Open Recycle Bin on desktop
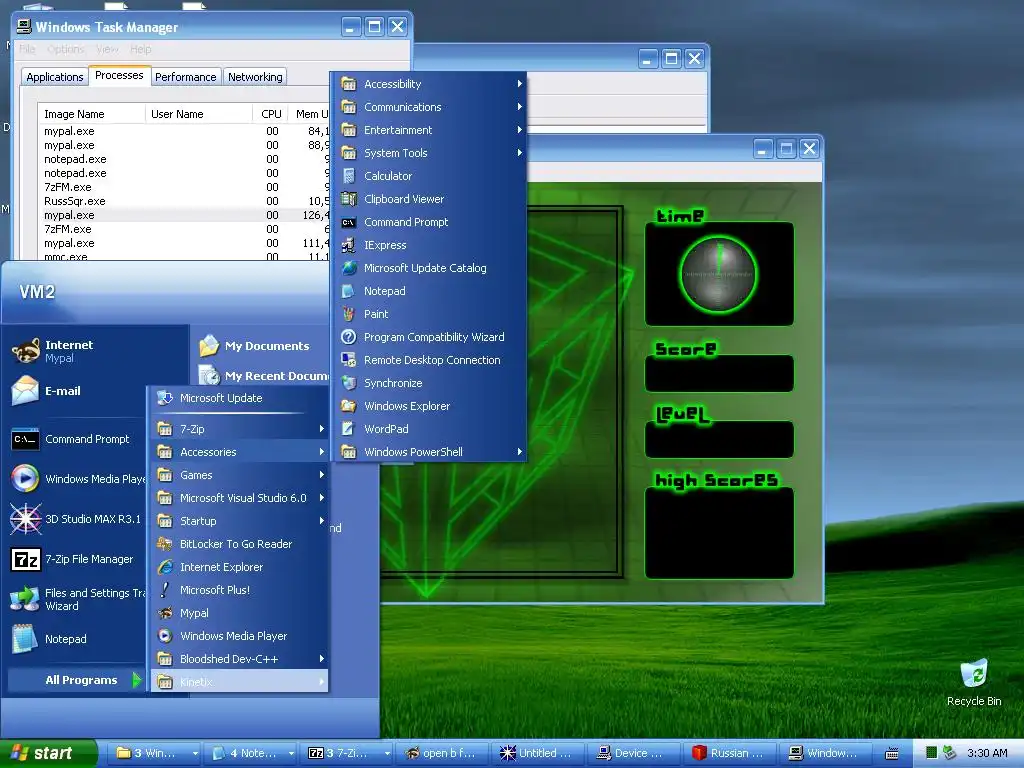This screenshot has width=1024, height=768. coord(974,682)
